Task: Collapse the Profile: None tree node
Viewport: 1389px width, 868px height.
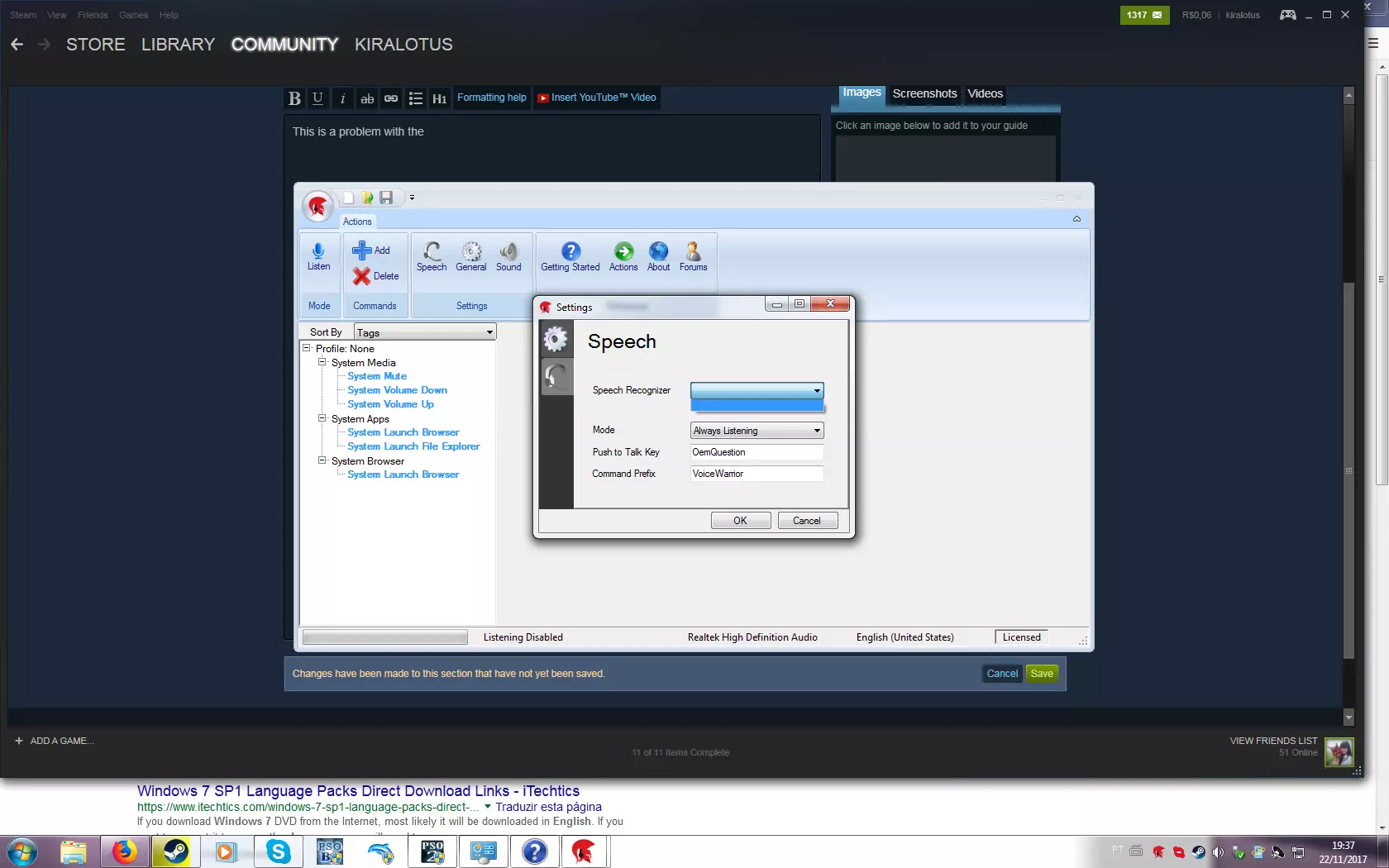Action: (307, 349)
